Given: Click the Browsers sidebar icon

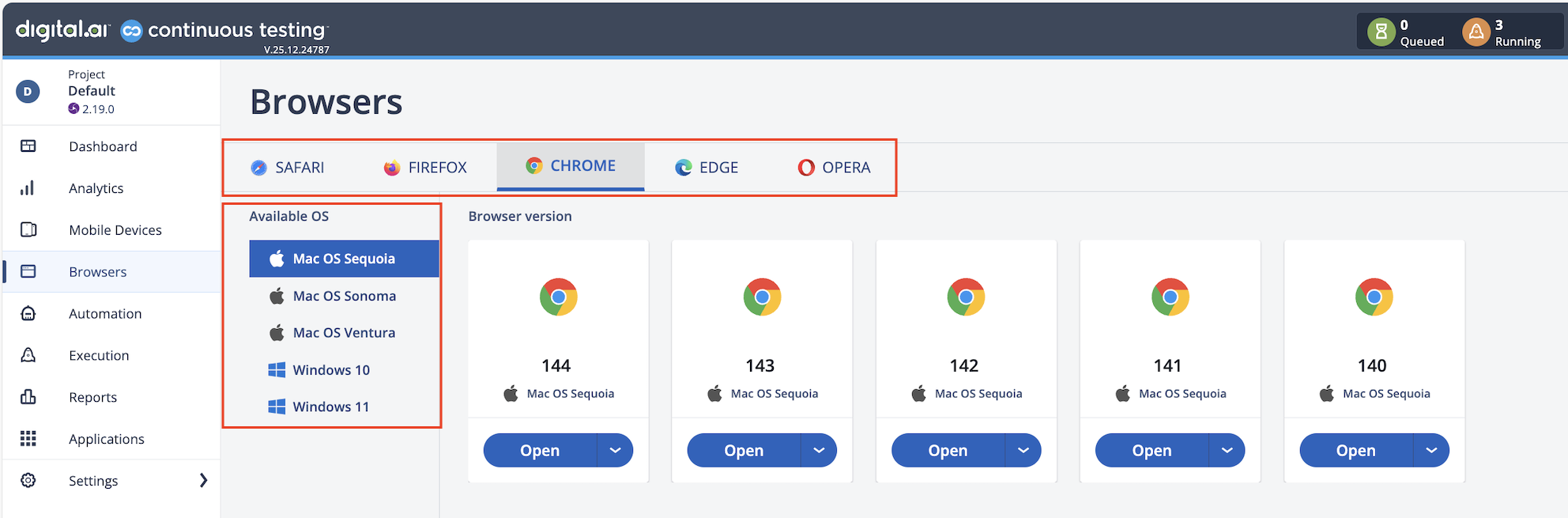Looking at the screenshot, I should (28, 272).
